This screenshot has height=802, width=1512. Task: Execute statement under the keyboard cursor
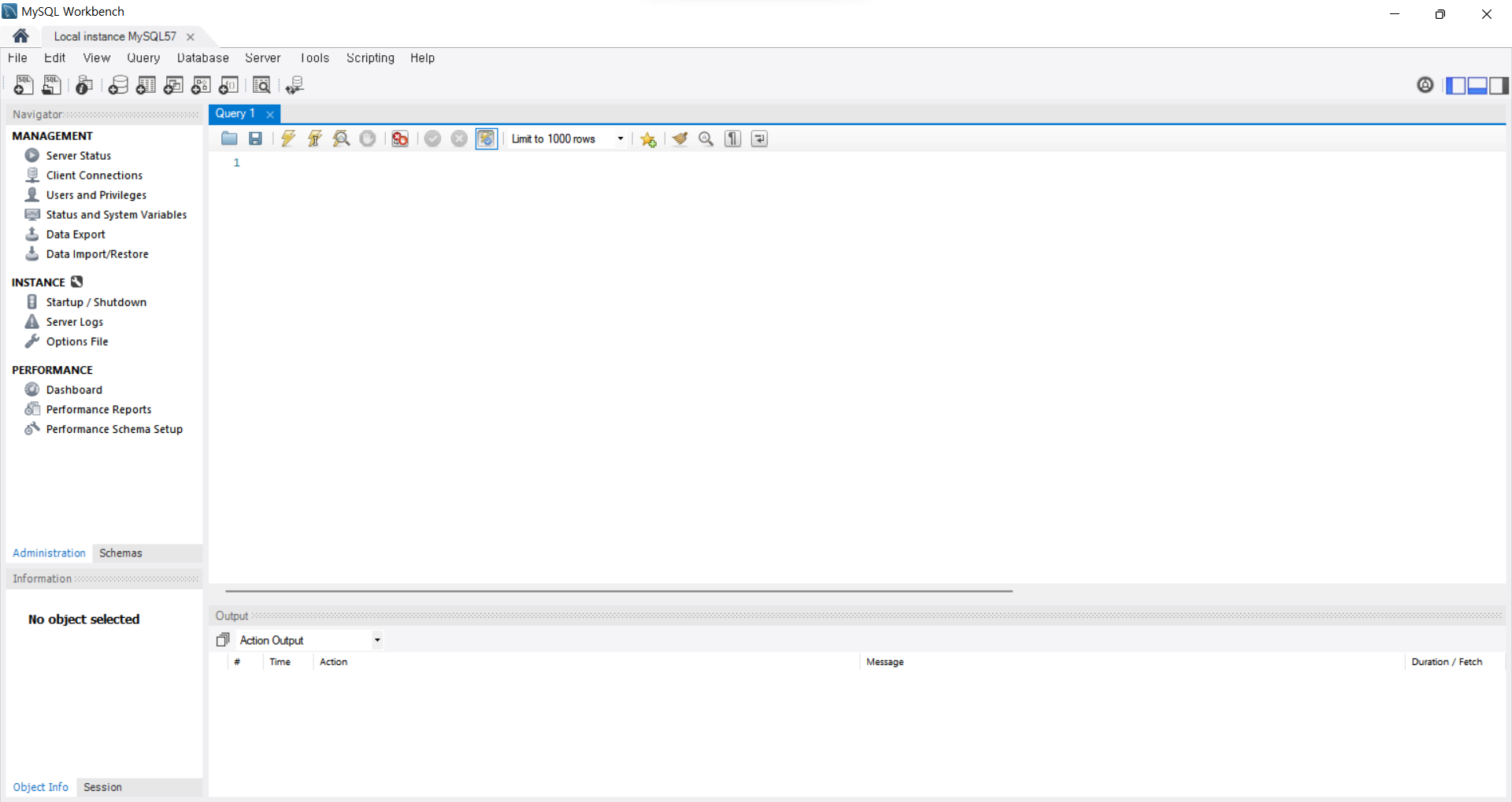(315, 139)
